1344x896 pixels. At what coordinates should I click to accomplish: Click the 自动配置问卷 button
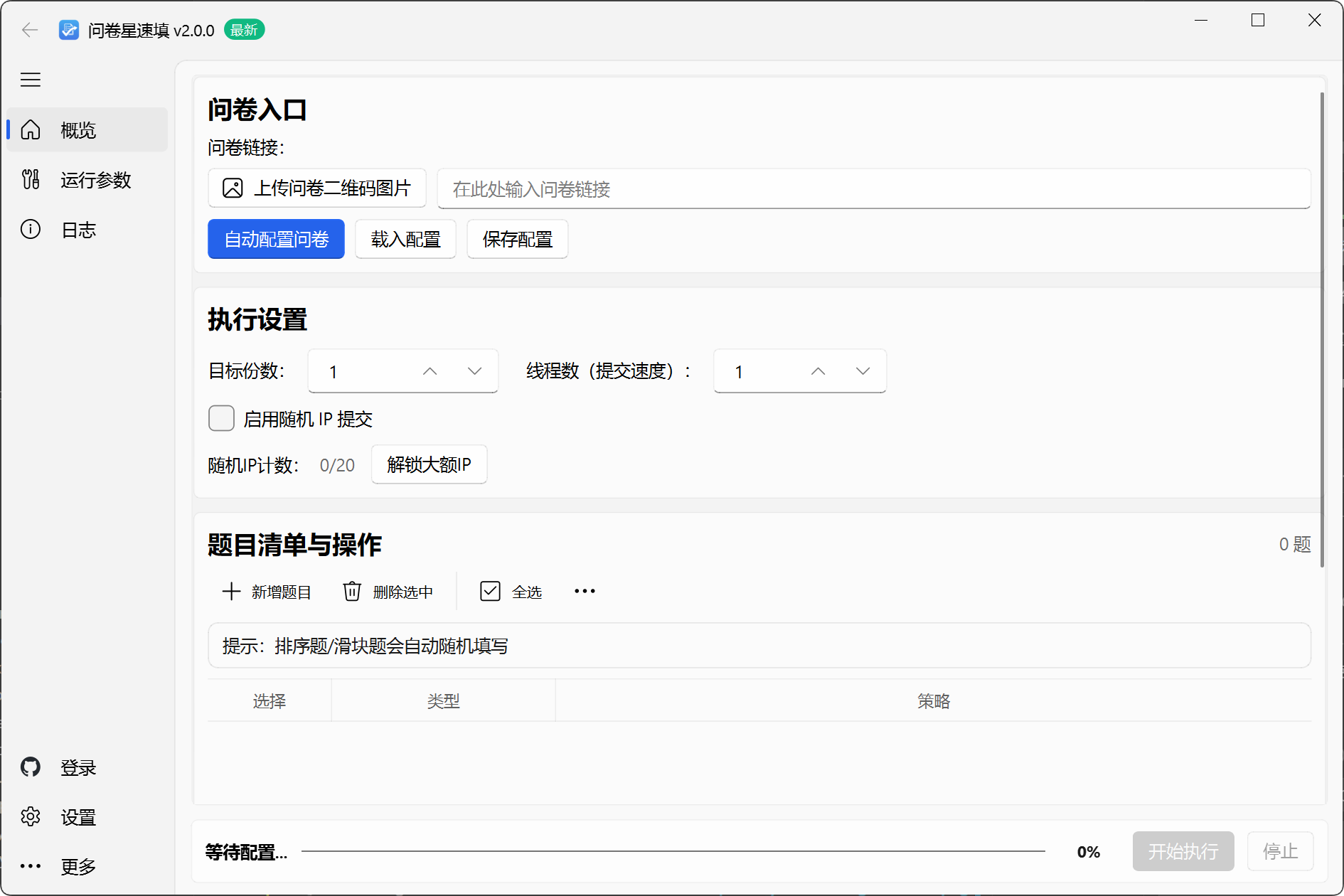coord(276,240)
